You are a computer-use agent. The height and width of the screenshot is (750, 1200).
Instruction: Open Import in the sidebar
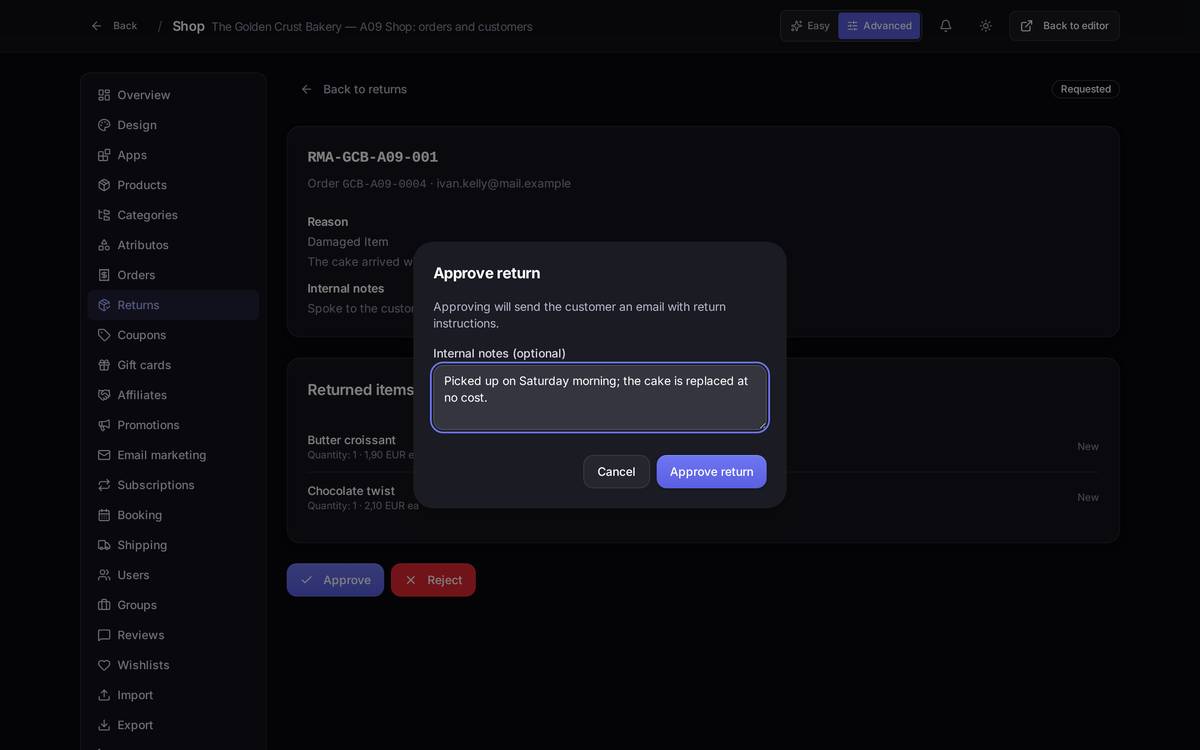click(173, 695)
